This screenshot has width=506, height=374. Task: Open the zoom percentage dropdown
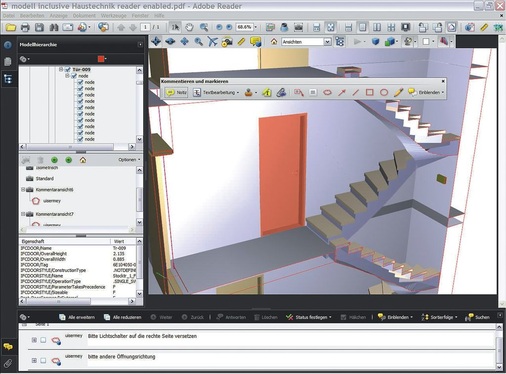[x=256, y=27]
